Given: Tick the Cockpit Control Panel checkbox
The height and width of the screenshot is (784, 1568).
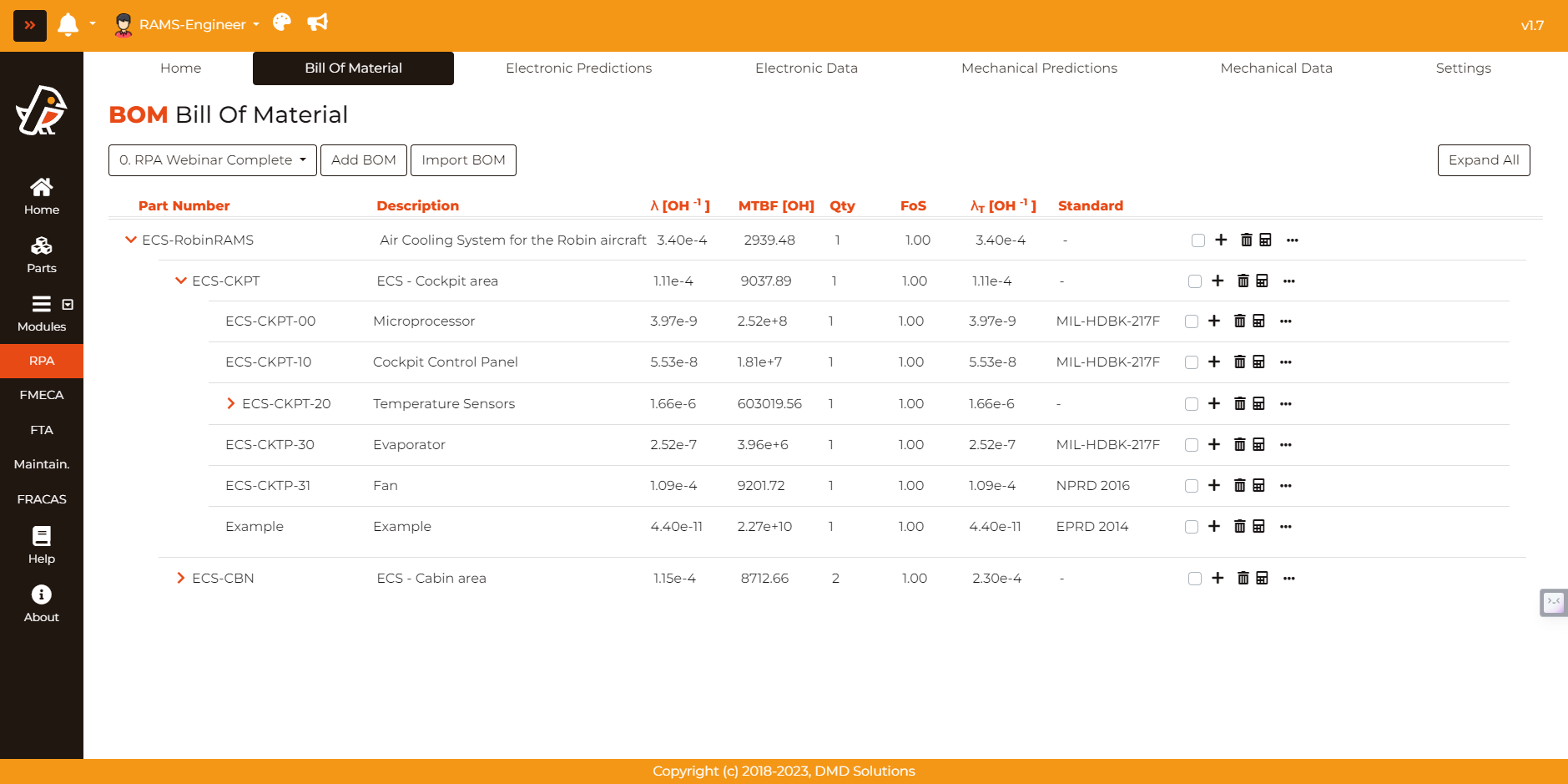Looking at the screenshot, I should point(1192,362).
